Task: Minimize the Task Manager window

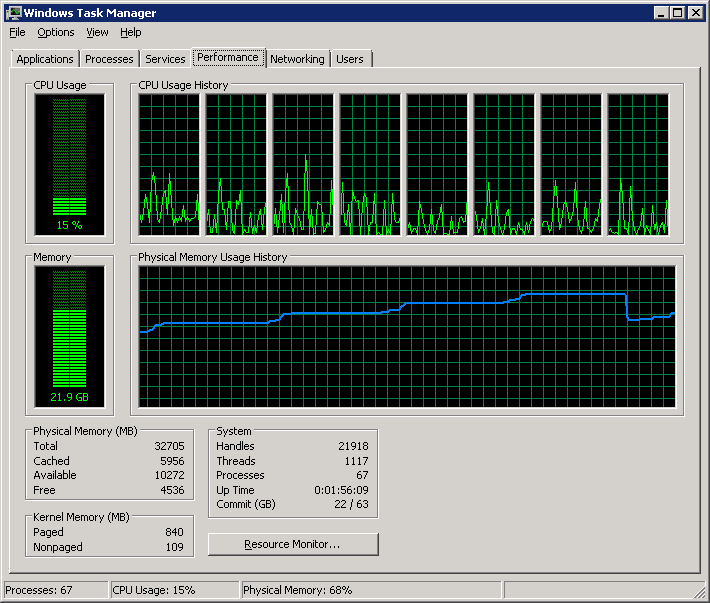Action: coord(661,13)
